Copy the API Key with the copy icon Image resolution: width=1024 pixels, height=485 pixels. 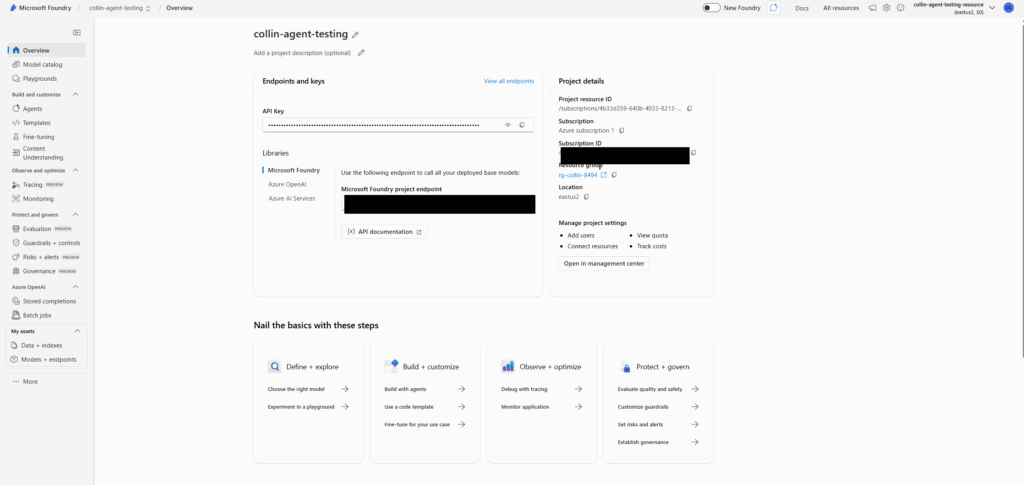522,125
